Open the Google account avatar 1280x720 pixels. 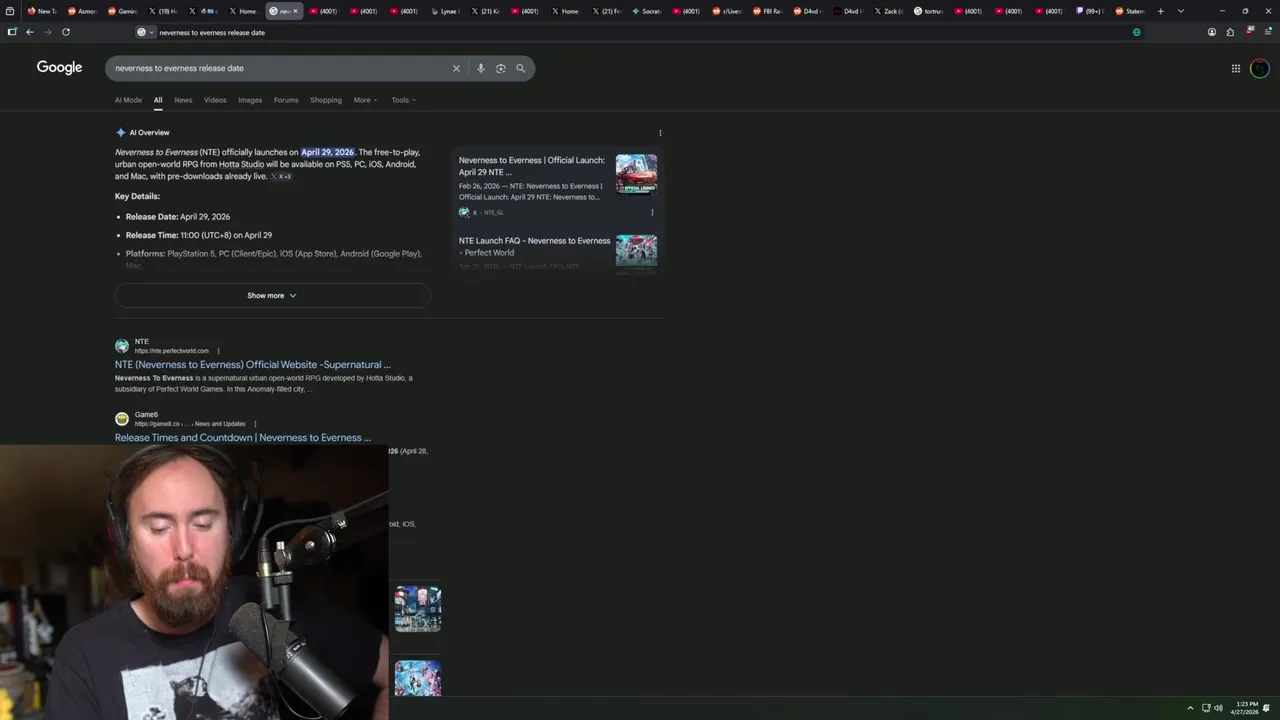pos(1260,68)
